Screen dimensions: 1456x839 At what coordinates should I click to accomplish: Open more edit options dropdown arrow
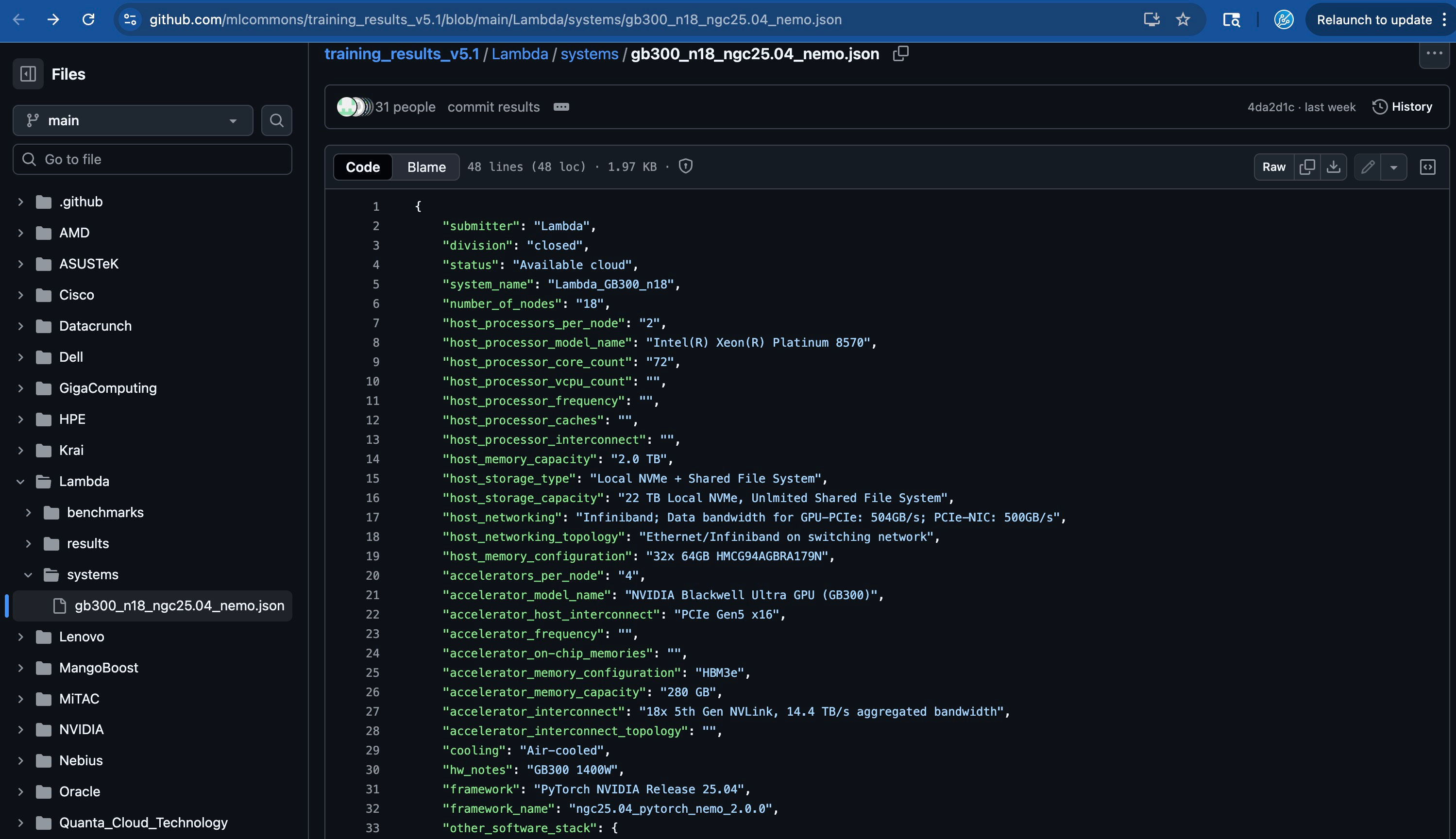(x=1394, y=167)
